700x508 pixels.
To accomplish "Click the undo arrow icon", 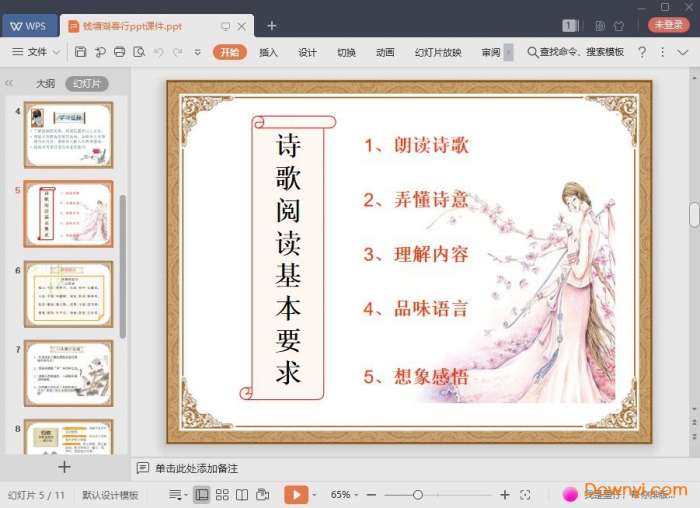I will [x=158, y=52].
